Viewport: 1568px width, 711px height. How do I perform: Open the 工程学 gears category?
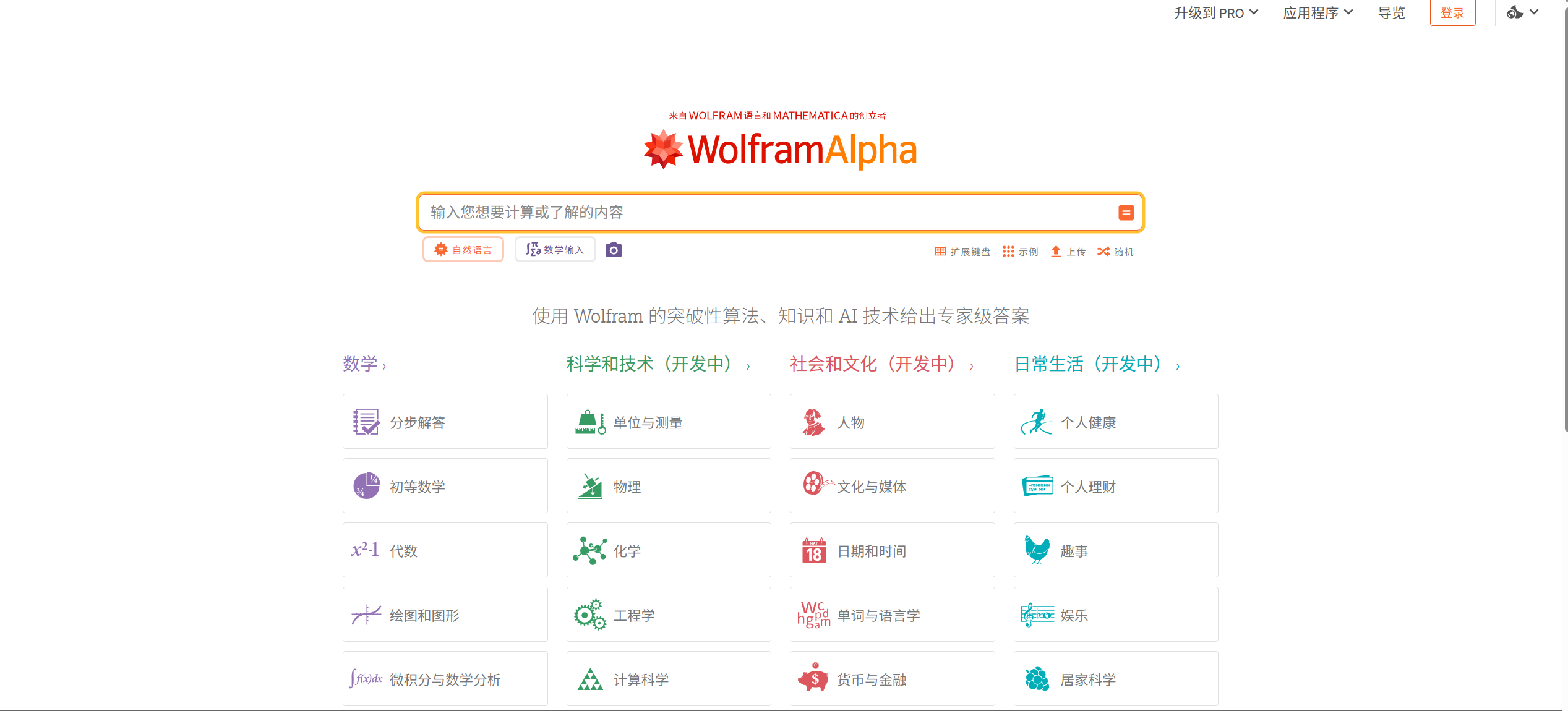669,615
